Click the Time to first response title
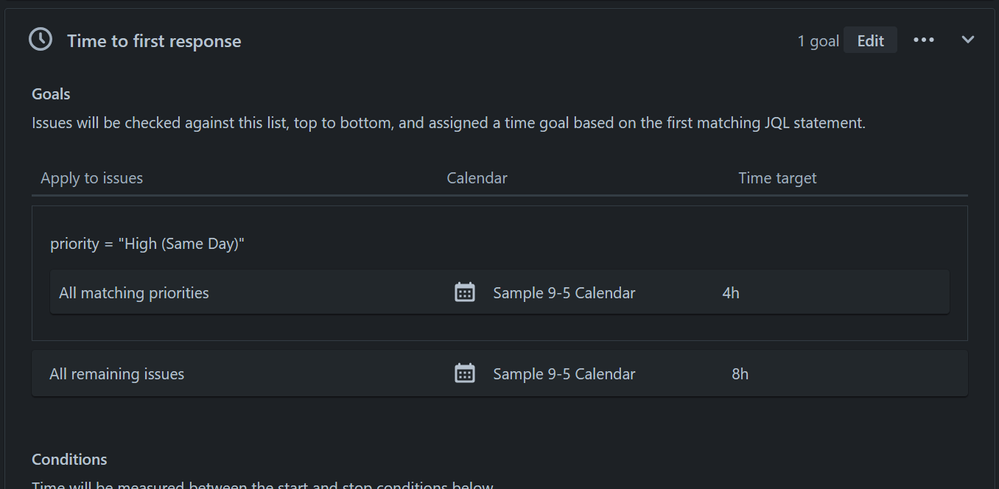The width and height of the screenshot is (999, 489). pyautogui.click(x=154, y=41)
